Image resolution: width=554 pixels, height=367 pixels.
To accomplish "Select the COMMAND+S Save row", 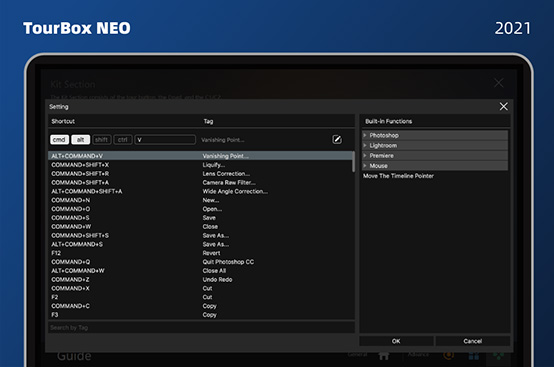I will pyautogui.click(x=200, y=218).
